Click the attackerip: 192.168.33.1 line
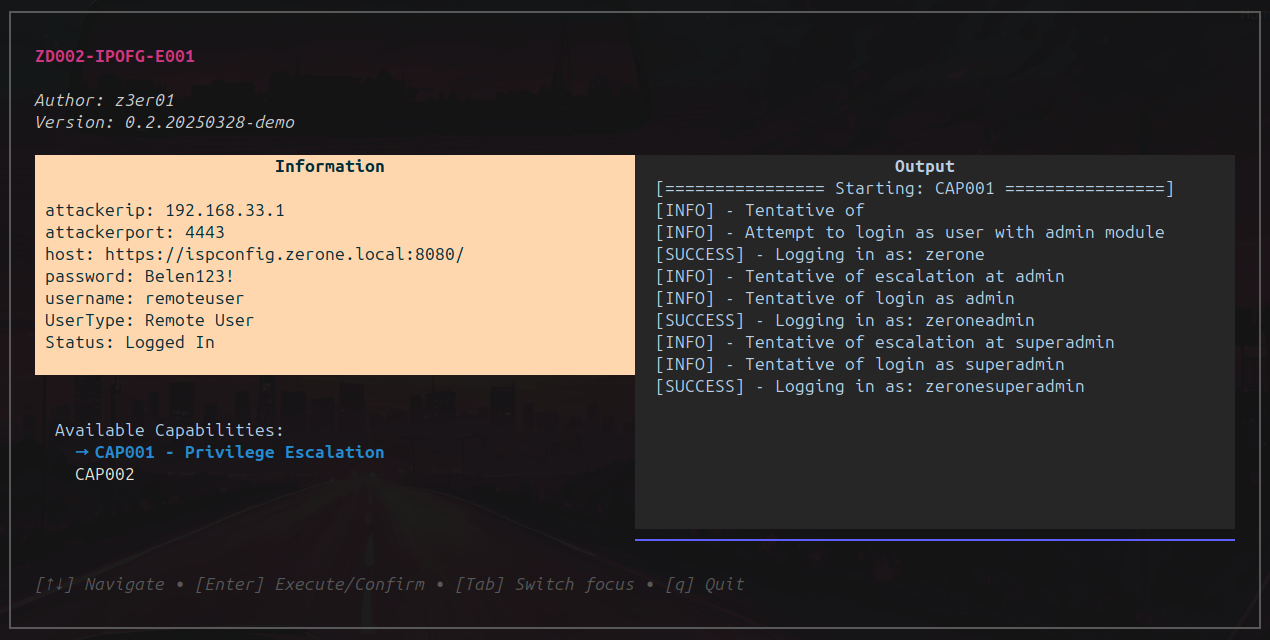Screen dimensions: 1270x640 click(x=165, y=210)
